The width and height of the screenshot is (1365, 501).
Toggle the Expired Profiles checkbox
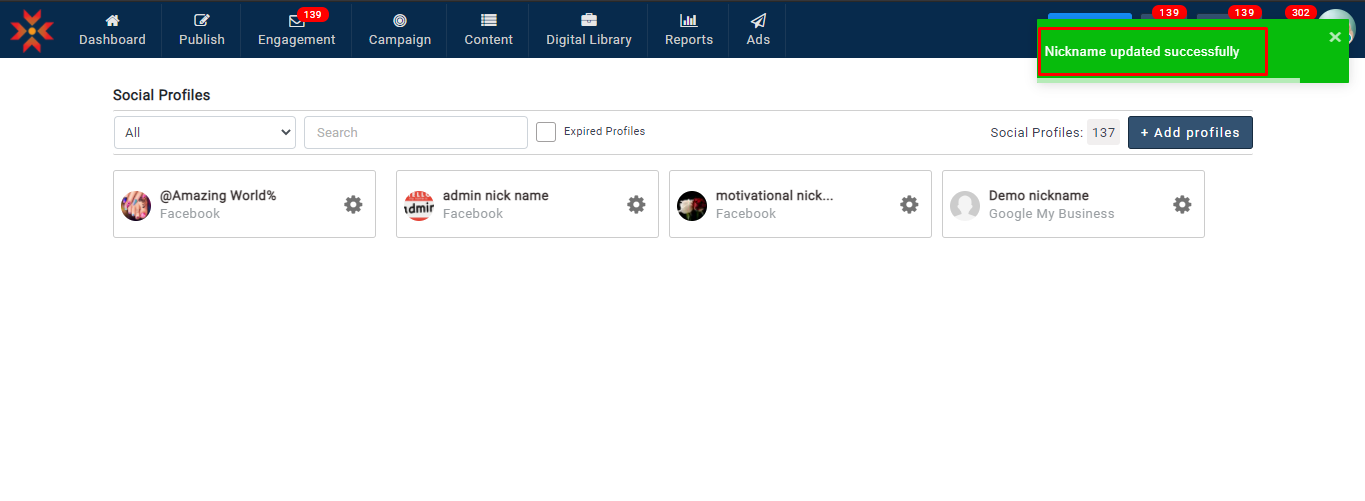[546, 132]
